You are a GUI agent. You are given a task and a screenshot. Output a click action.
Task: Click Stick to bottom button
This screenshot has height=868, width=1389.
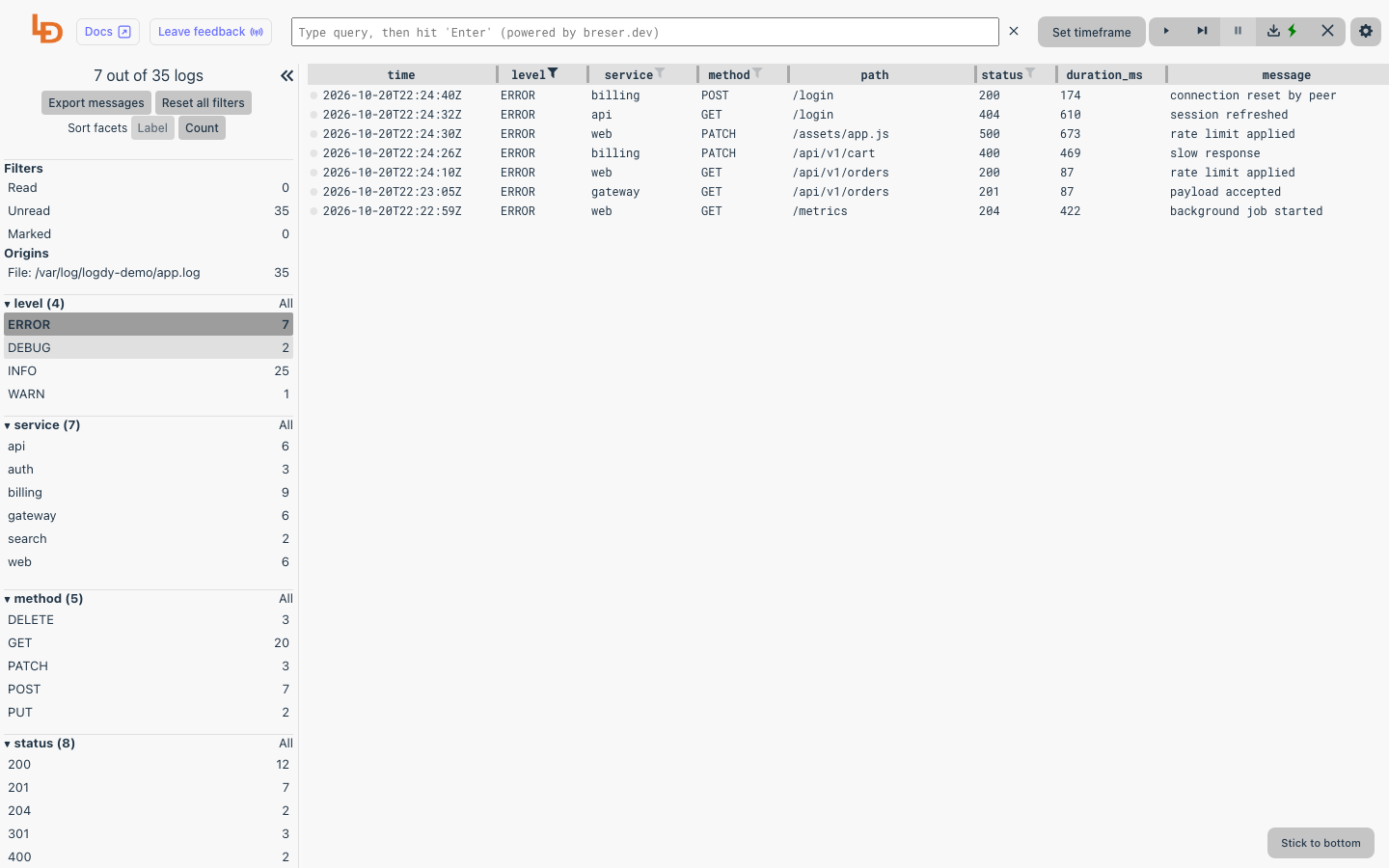pyautogui.click(x=1321, y=843)
